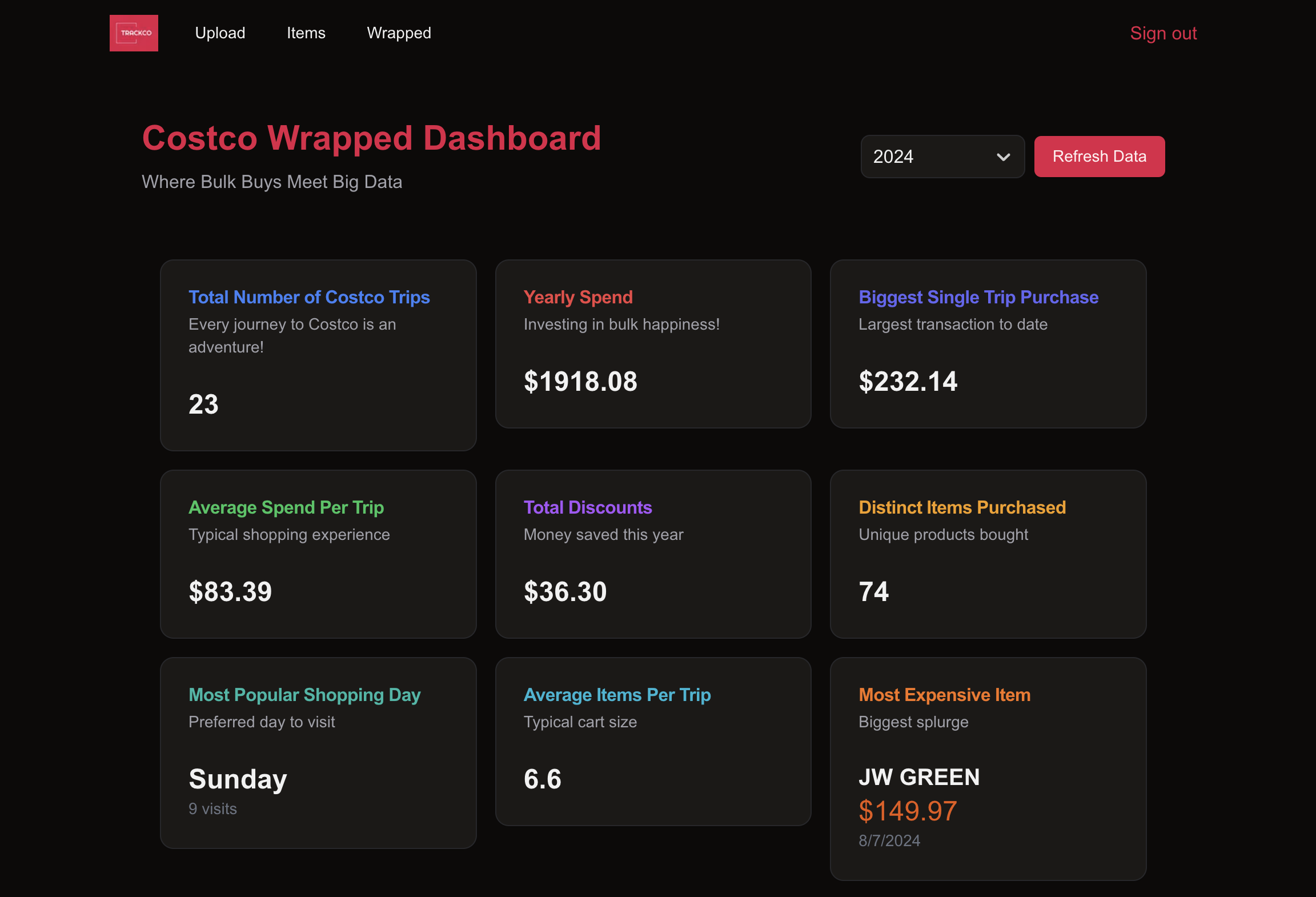Viewport: 1316px width, 897px height.
Task: Click the Yearly Spend card title
Action: 578,297
